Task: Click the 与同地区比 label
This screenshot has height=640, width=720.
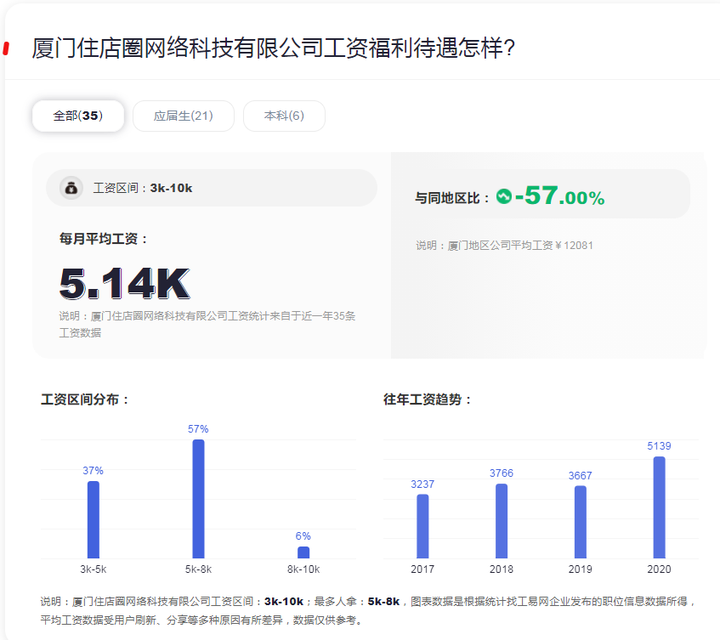Action: pyautogui.click(x=452, y=198)
